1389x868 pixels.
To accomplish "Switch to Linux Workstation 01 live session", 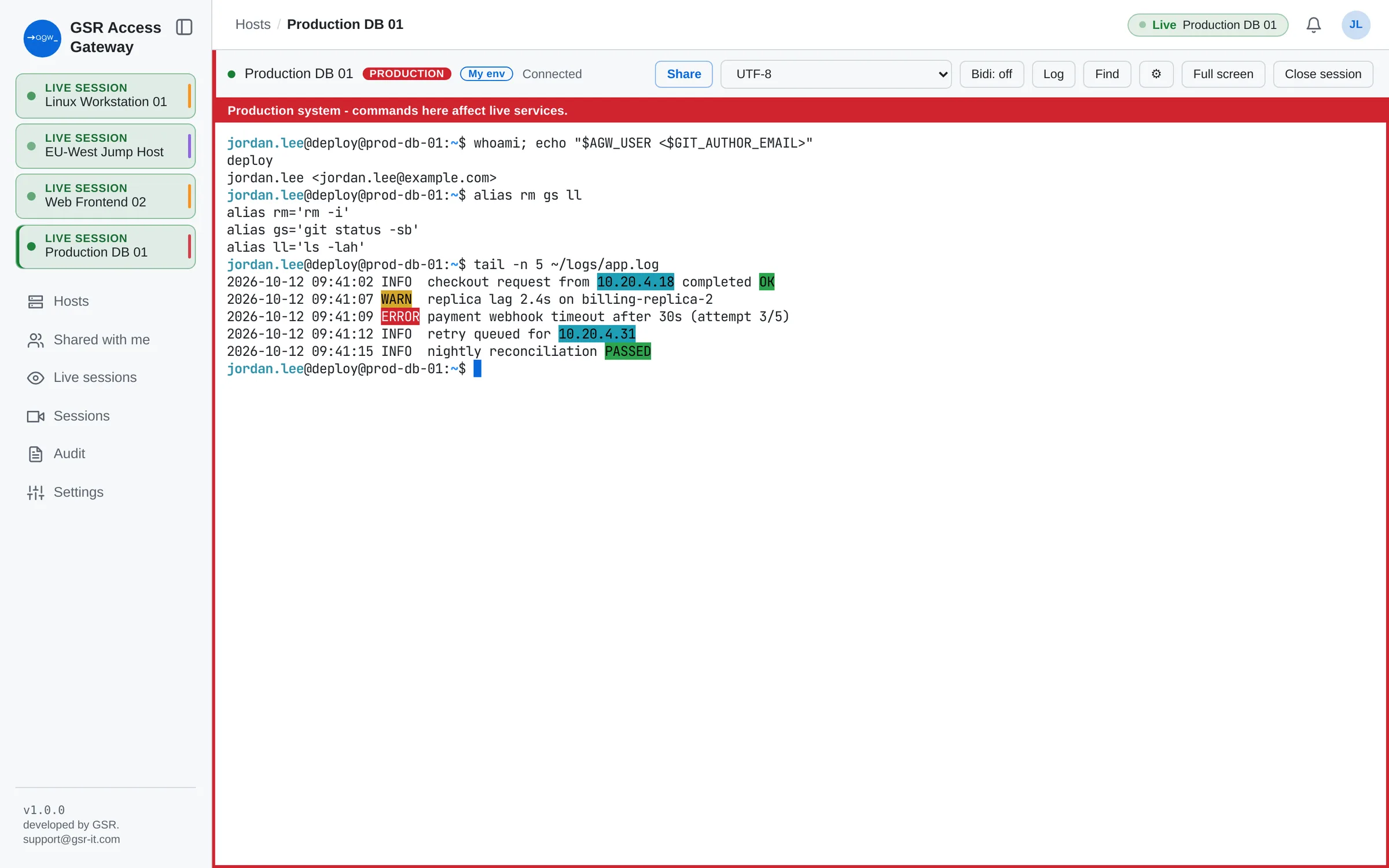I will 105,95.
